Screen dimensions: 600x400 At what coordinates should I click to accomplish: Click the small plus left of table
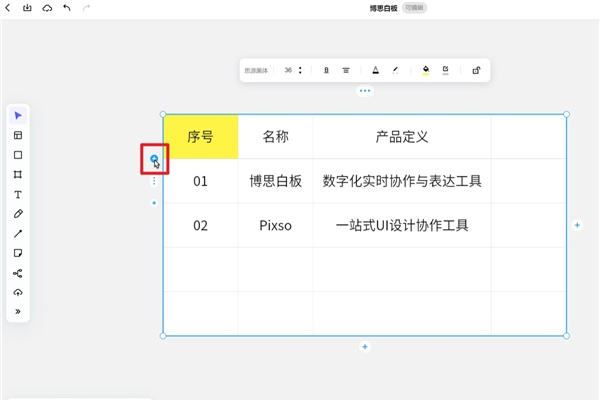(154, 203)
